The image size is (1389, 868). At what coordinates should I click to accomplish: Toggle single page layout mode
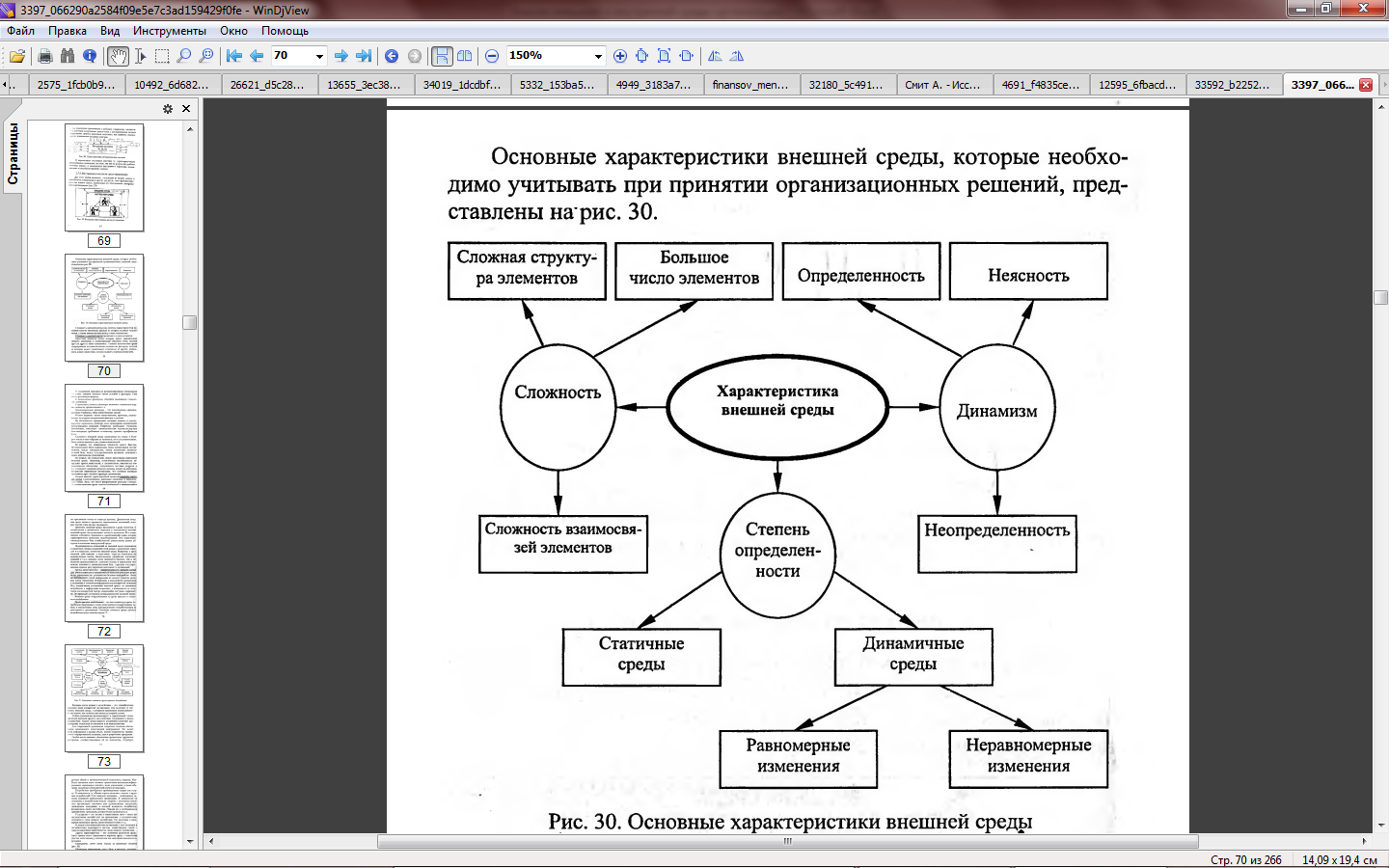point(442,56)
